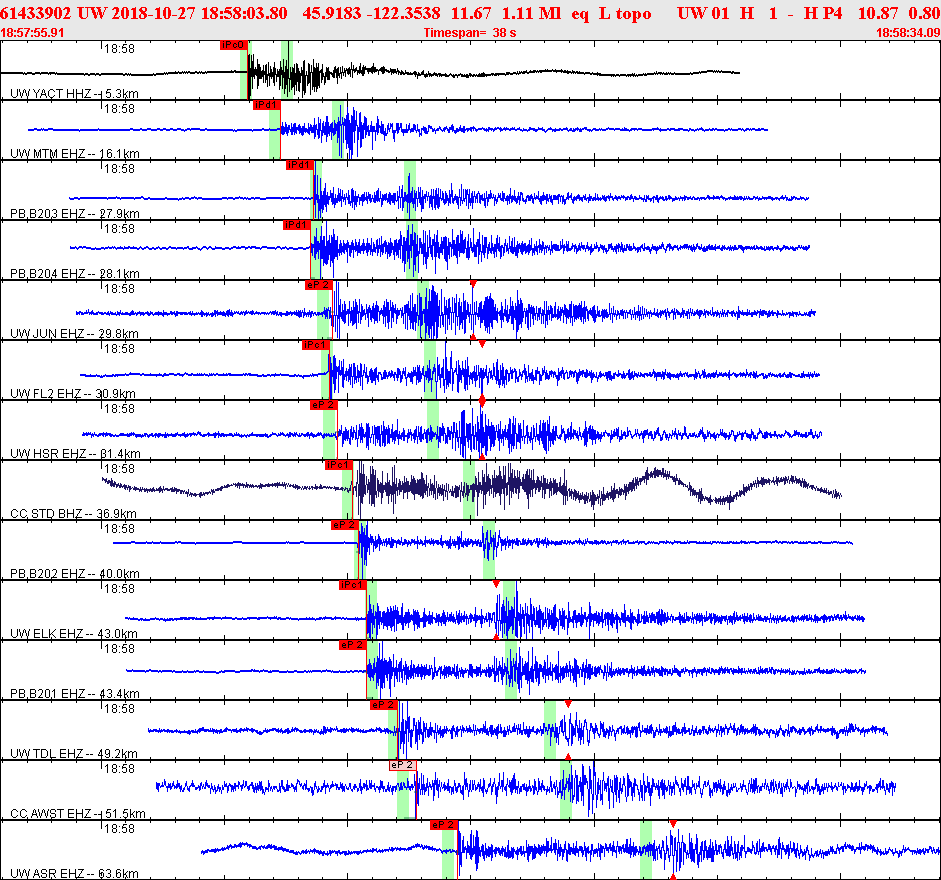Select the eP 2 pick flag on PB B201 trace
Screen dimensions: 941x880
[352, 645]
